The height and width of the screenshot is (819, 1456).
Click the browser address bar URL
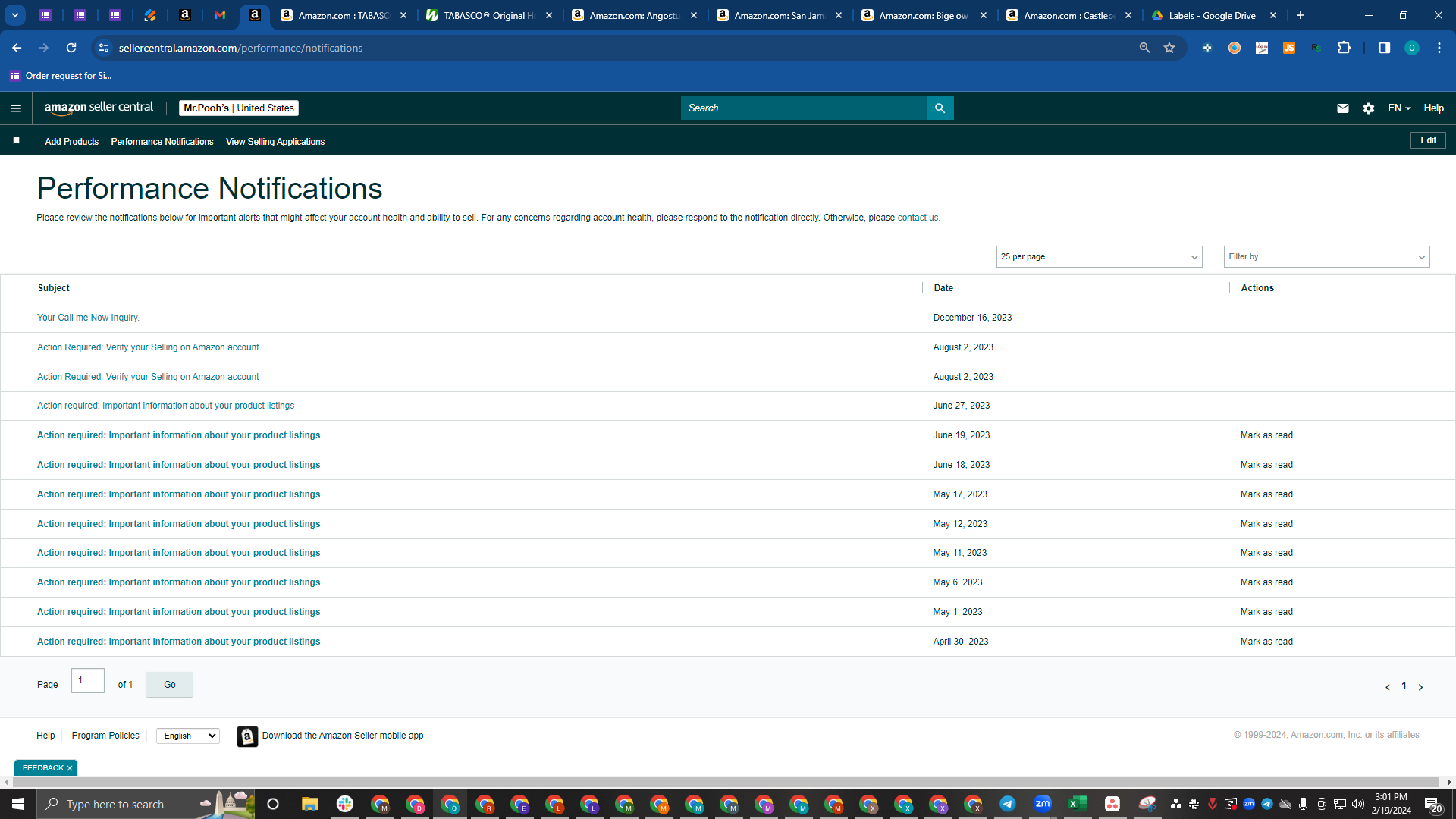point(240,48)
